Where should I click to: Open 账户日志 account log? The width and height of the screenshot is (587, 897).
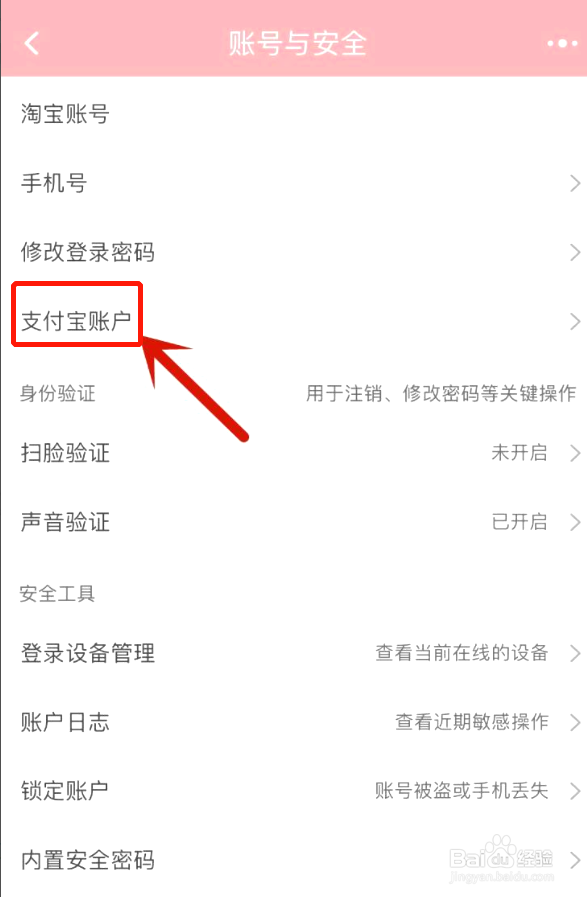294,722
